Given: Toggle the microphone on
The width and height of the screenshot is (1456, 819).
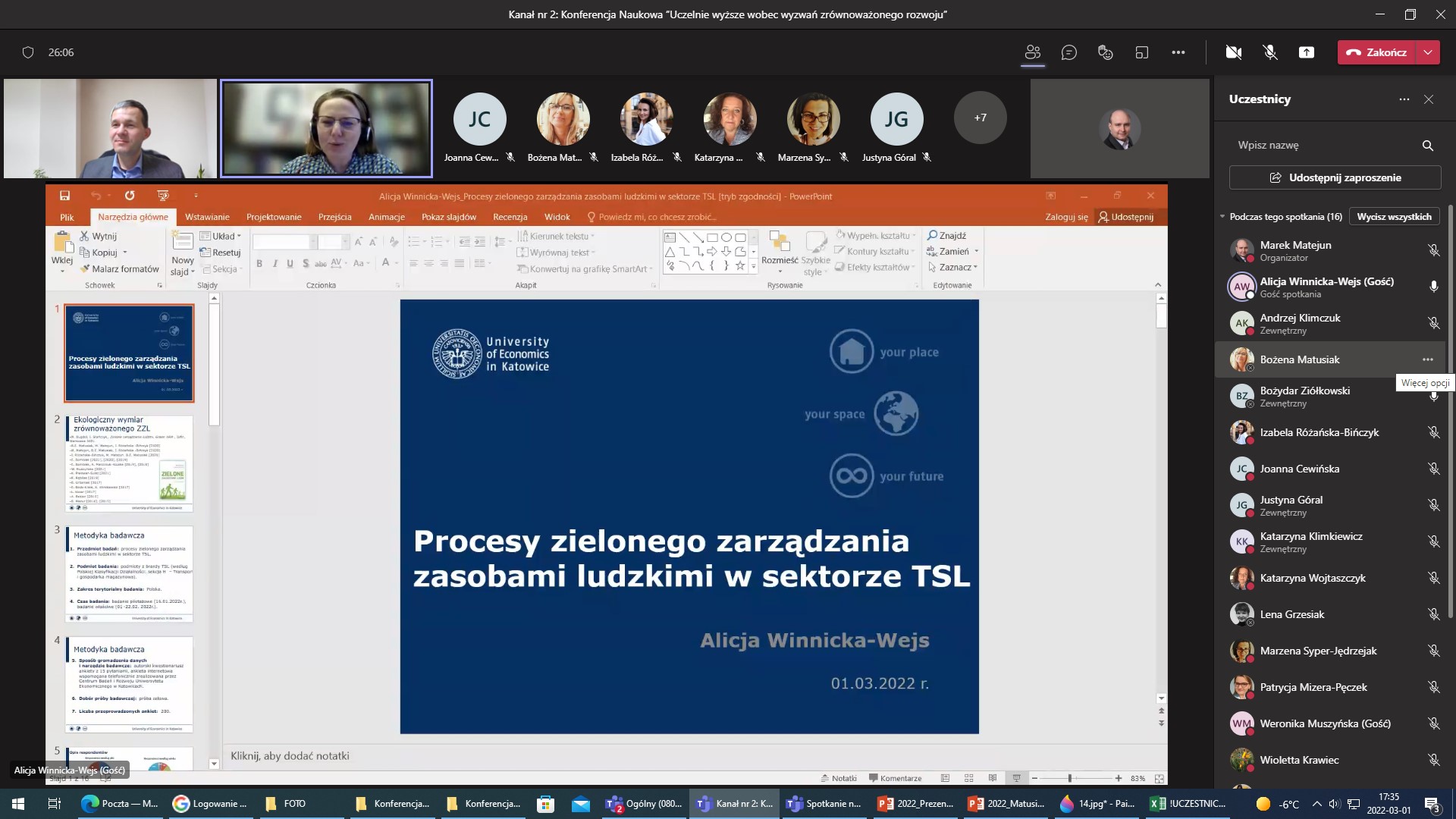Looking at the screenshot, I should click(x=1269, y=52).
